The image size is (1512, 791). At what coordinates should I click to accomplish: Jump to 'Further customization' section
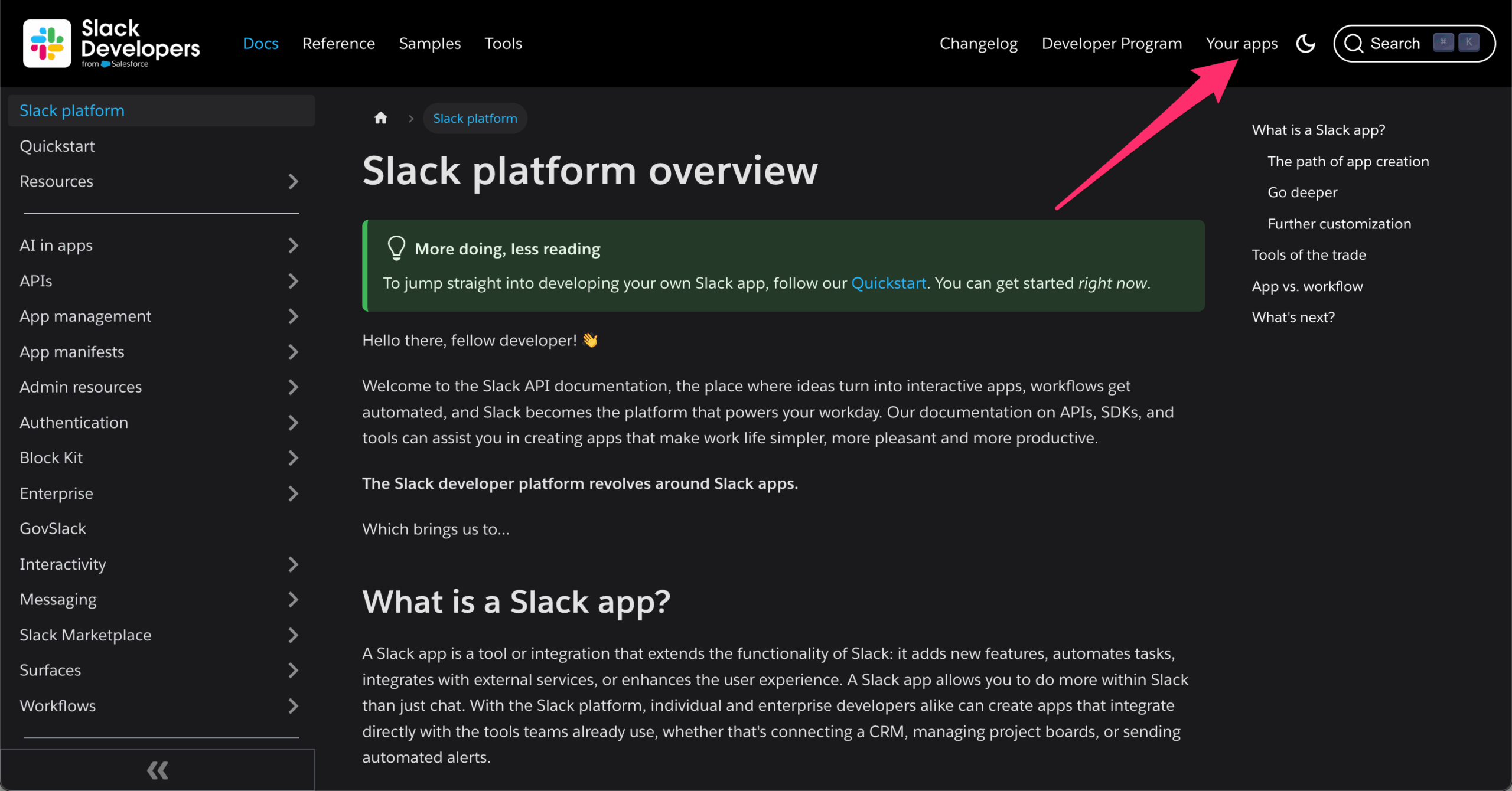[x=1339, y=224]
